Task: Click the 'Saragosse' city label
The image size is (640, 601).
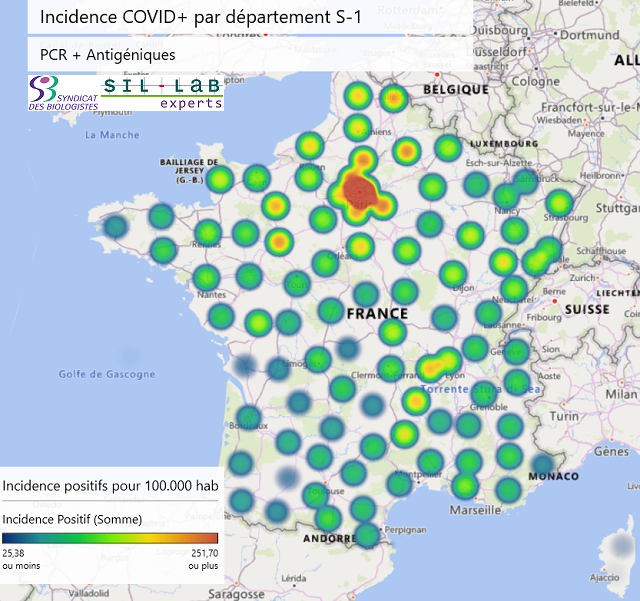Action: click(x=236, y=594)
